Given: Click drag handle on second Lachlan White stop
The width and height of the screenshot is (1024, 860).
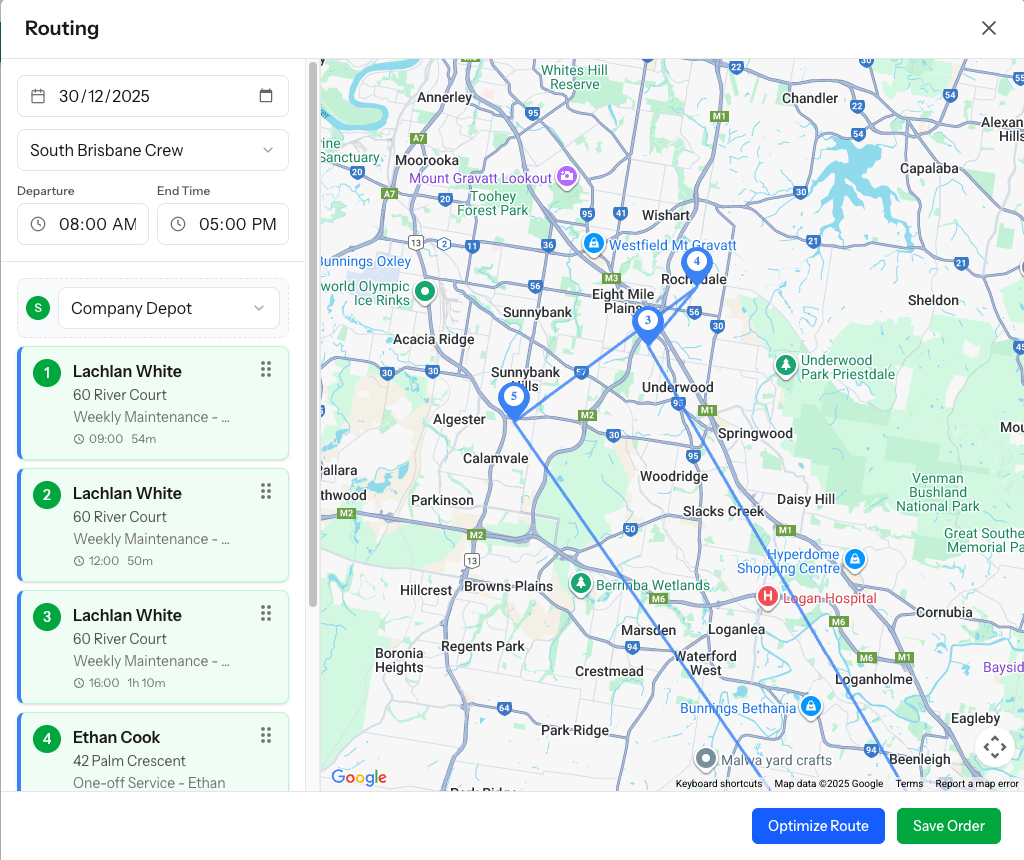Looking at the screenshot, I should click(266, 491).
